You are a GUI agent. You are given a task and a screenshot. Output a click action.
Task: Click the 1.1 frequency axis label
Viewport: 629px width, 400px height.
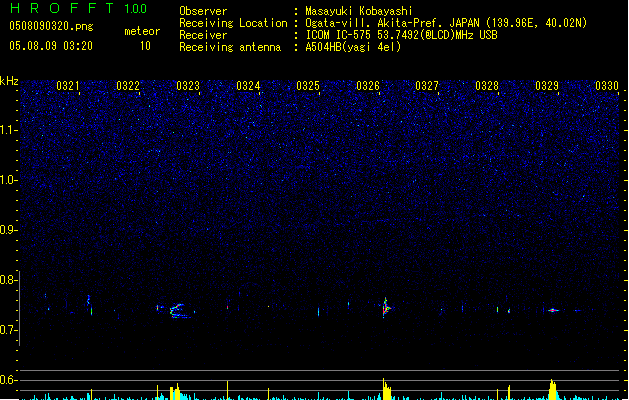8,130
